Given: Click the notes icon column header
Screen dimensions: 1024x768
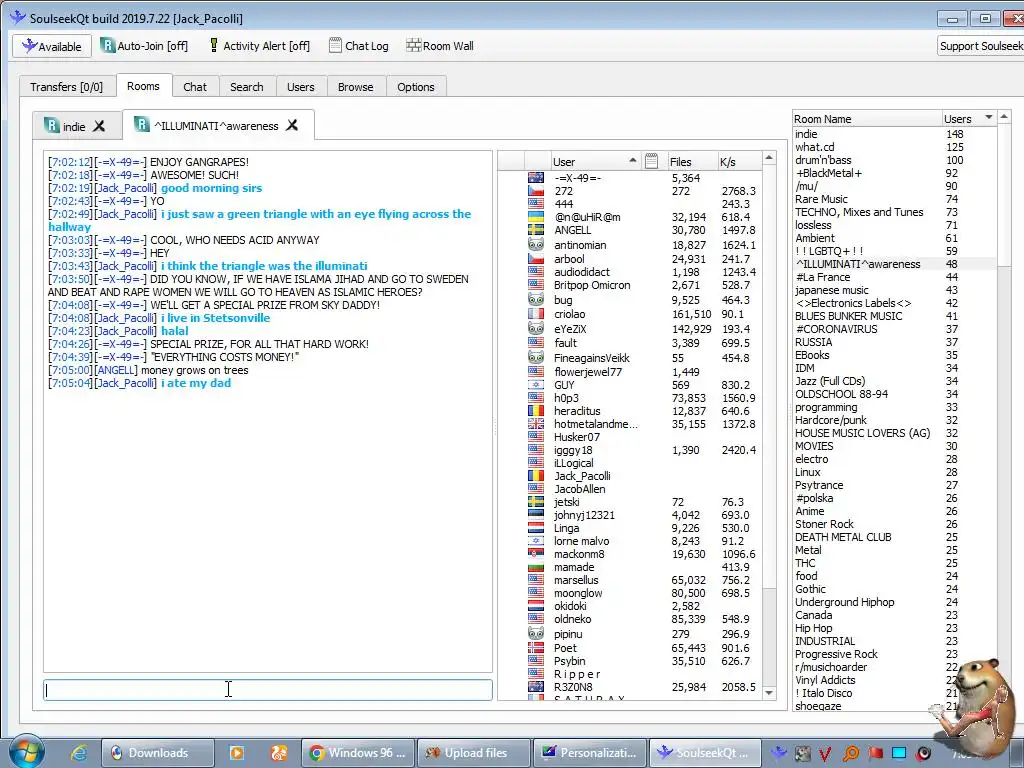Looking at the screenshot, I should [x=651, y=161].
